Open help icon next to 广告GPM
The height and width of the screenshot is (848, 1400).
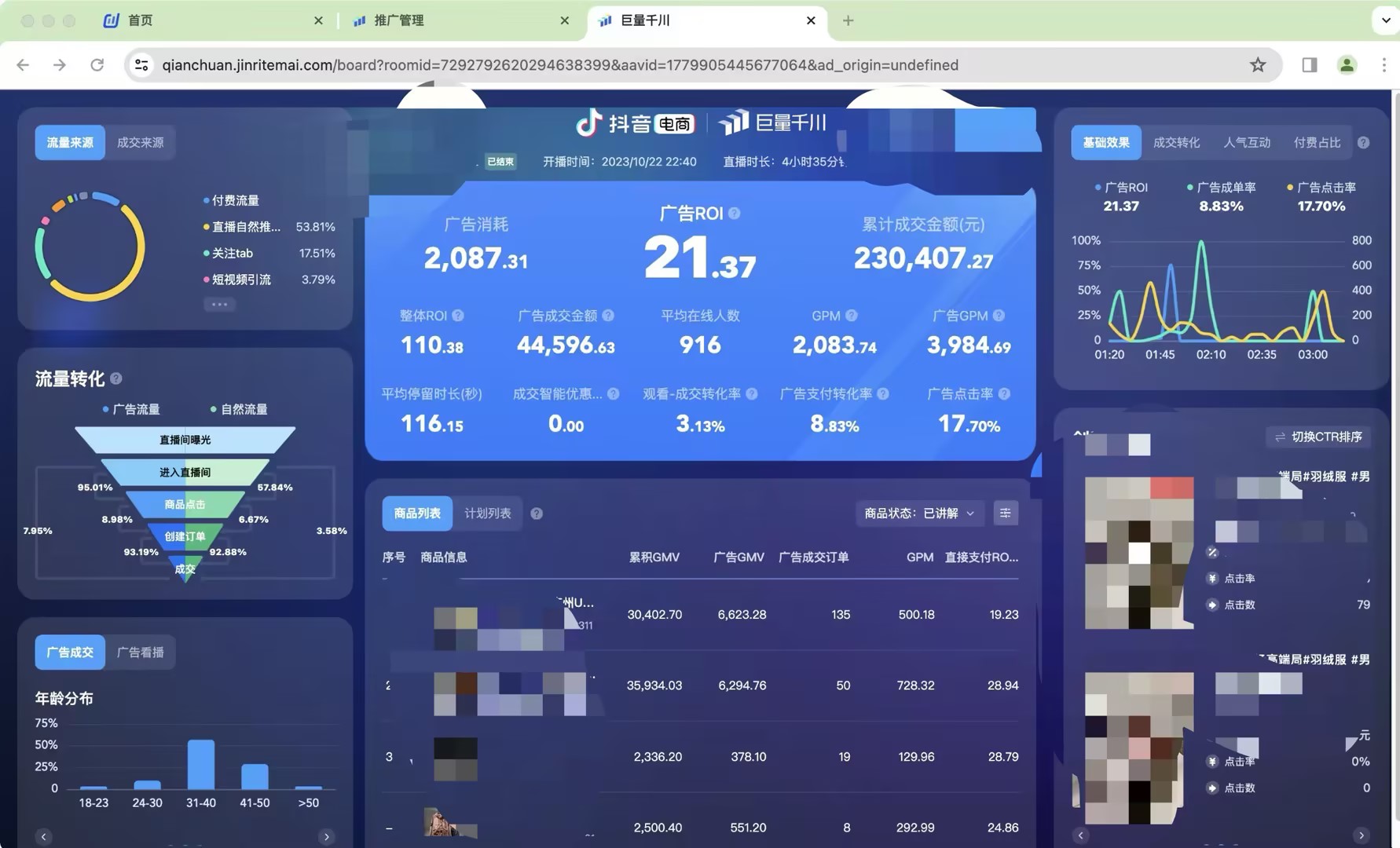pos(999,316)
